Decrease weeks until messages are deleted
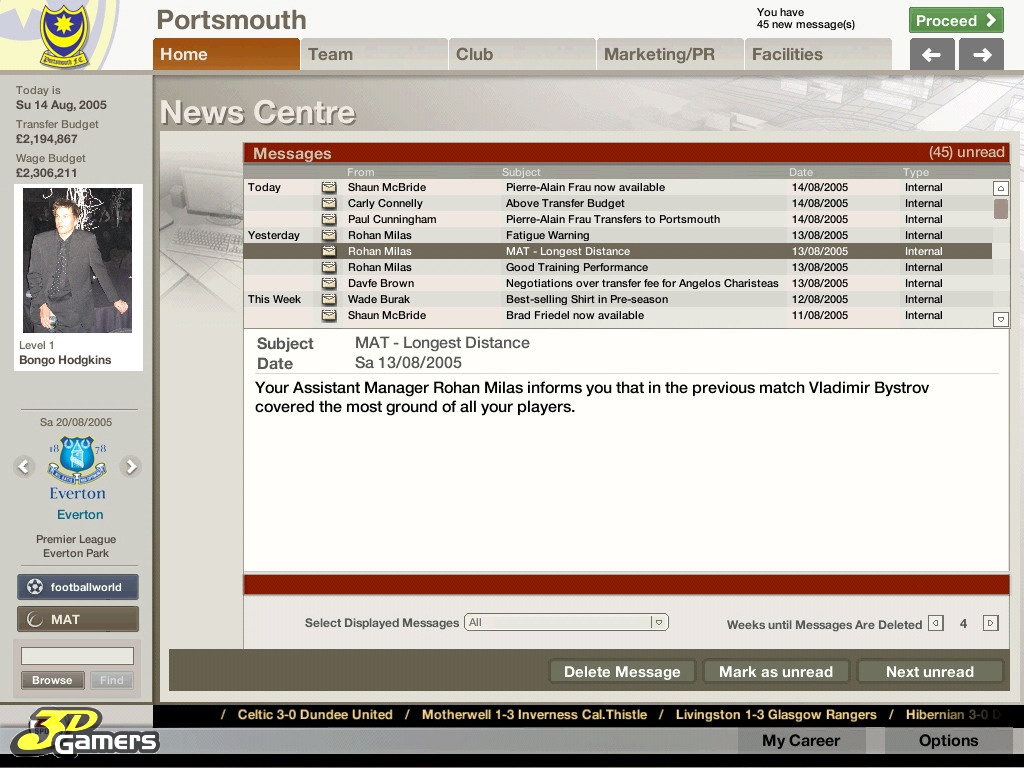This screenshot has height=768, width=1024. [x=936, y=623]
